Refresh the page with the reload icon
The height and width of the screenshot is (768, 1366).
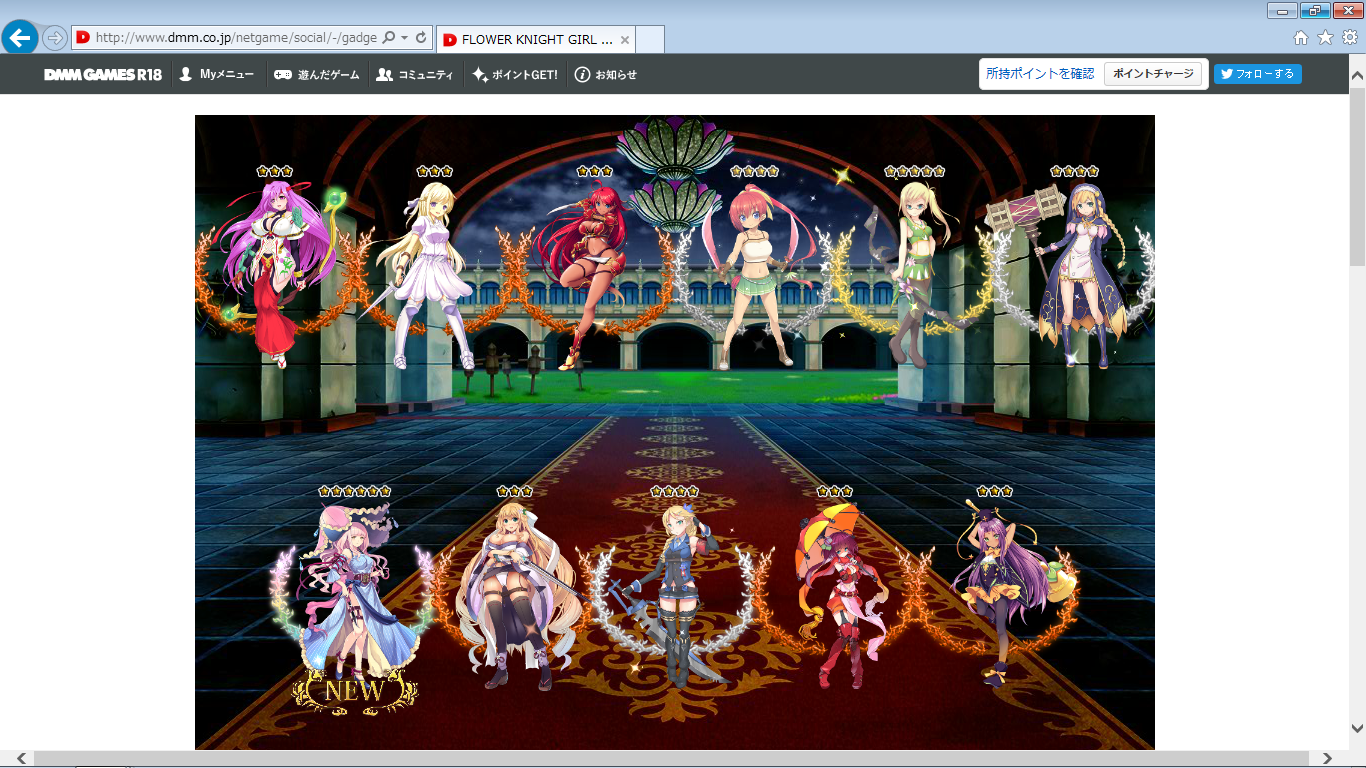(x=421, y=38)
